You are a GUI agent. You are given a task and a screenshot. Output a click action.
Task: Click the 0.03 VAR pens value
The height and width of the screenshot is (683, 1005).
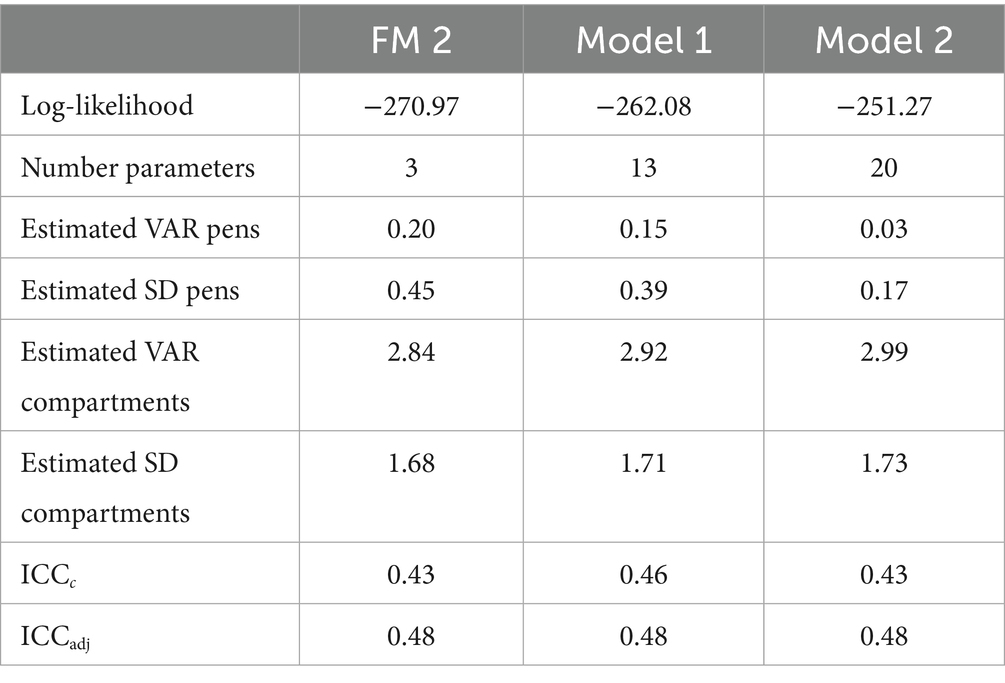tap(884, 229)
